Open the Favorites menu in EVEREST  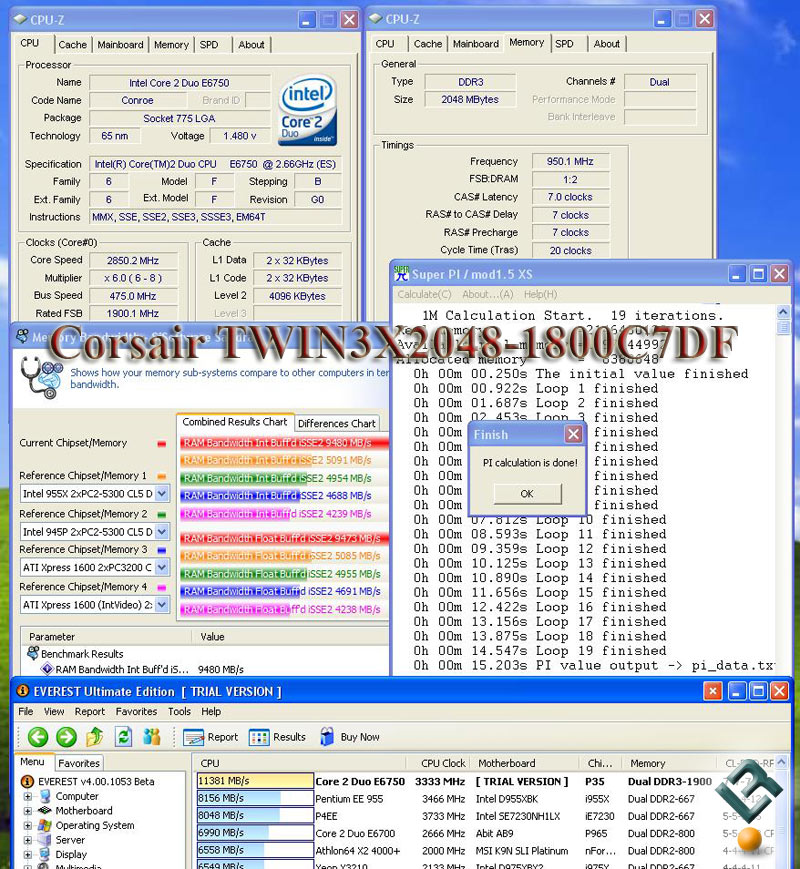tap(136, 711)
